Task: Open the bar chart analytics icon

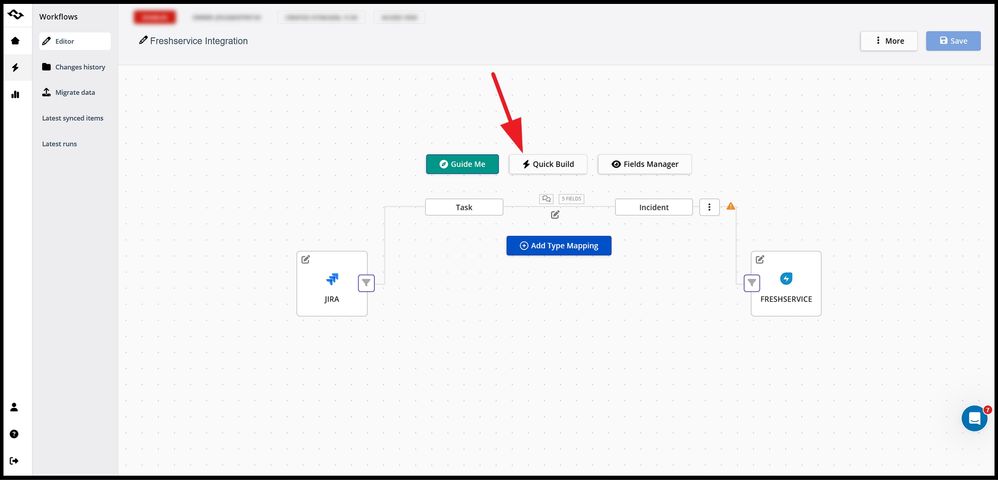Action: click(15, 94)
